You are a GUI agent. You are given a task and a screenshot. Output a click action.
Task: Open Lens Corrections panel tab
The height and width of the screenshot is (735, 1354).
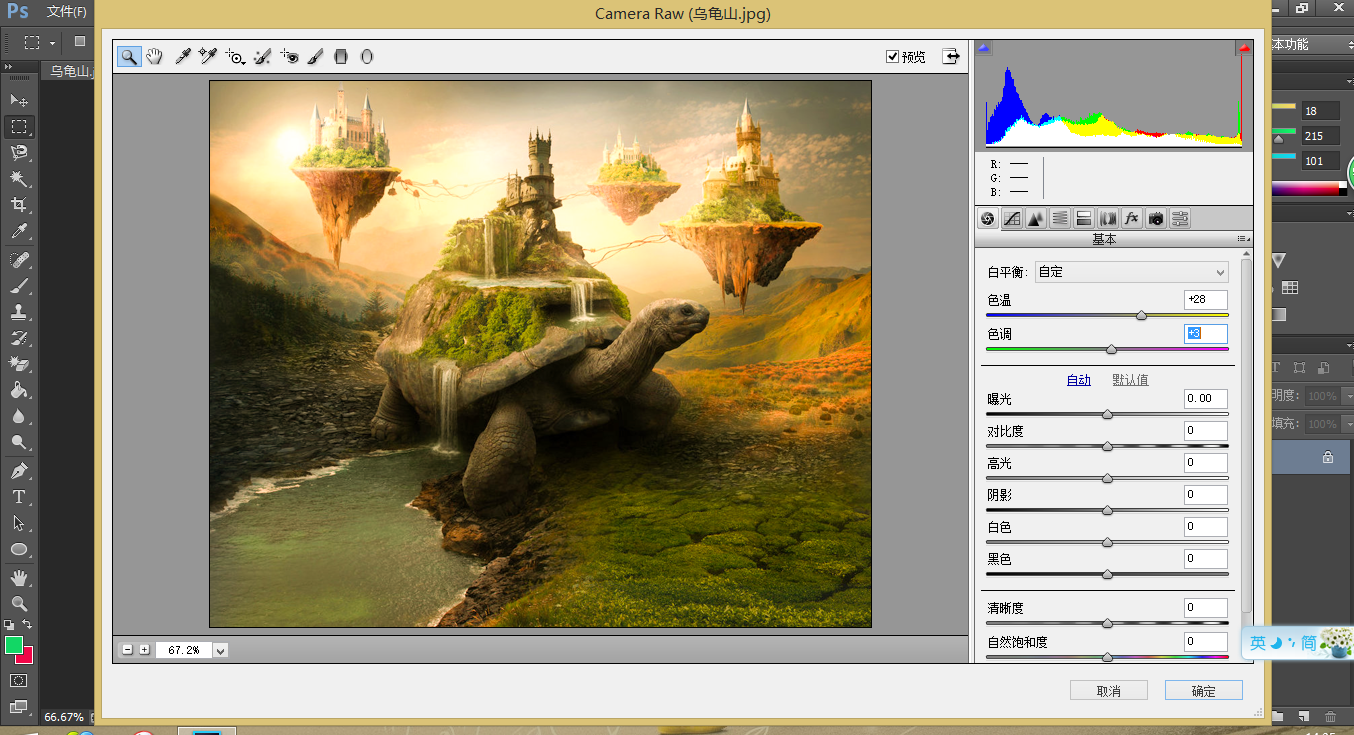1108,219
